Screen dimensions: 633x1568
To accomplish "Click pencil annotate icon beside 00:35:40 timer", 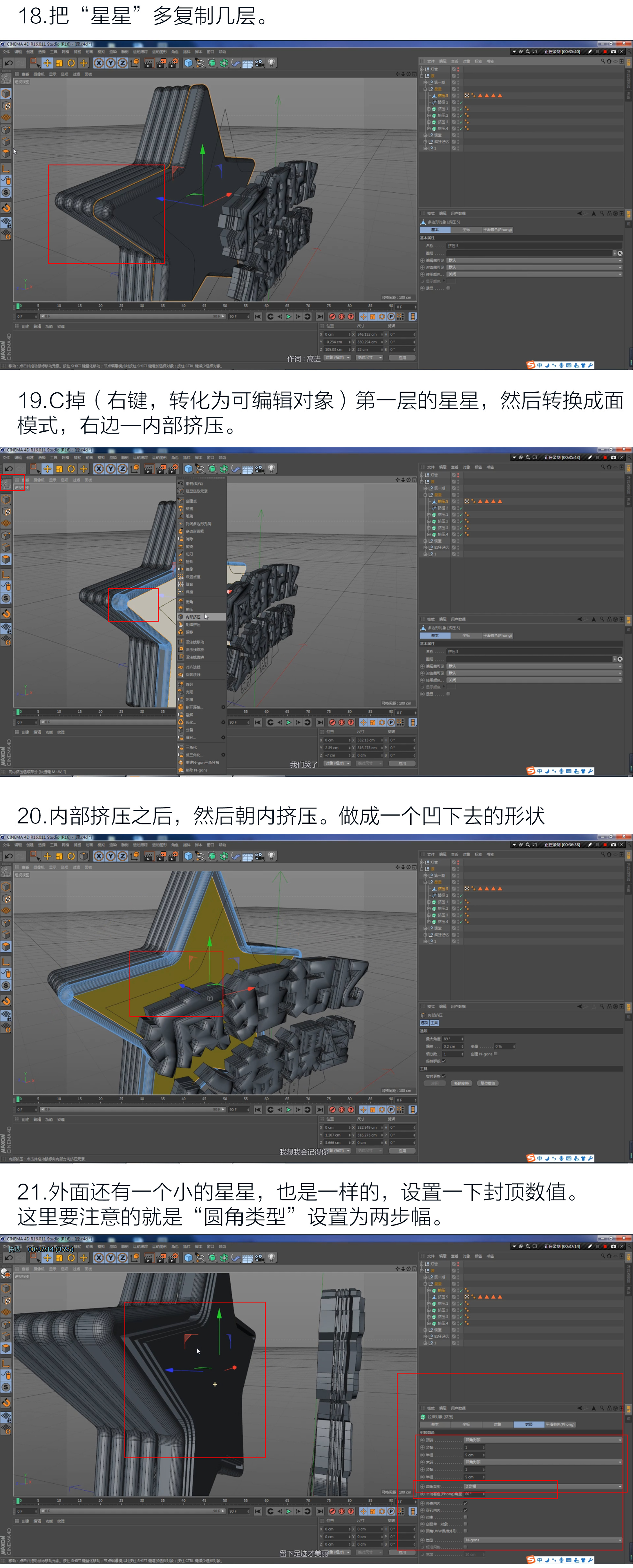I will coord(590,52).
